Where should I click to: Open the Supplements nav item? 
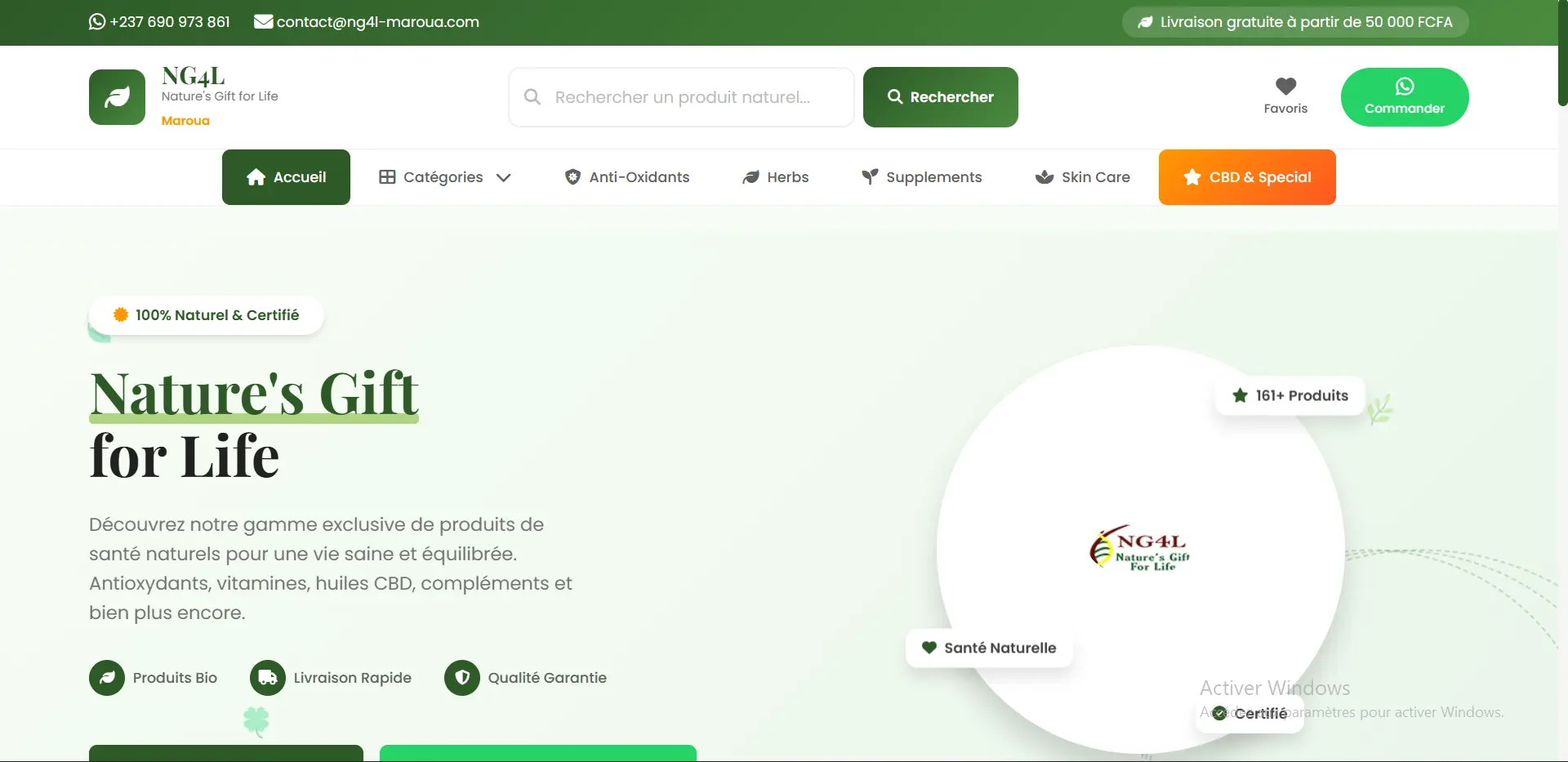[x=922, y=177]
